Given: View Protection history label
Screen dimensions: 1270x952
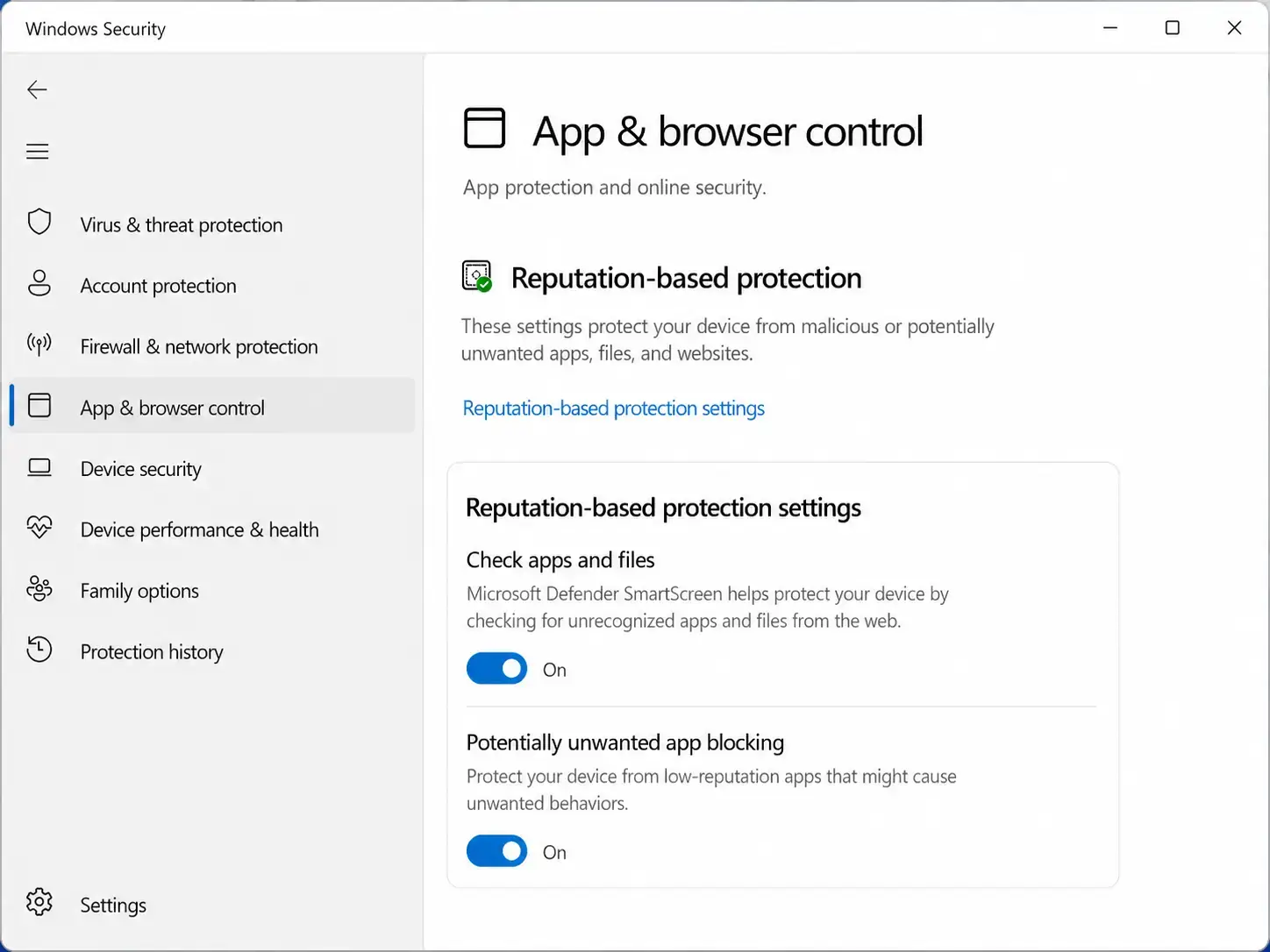Looking at the screenshot, I should [152, 652].
